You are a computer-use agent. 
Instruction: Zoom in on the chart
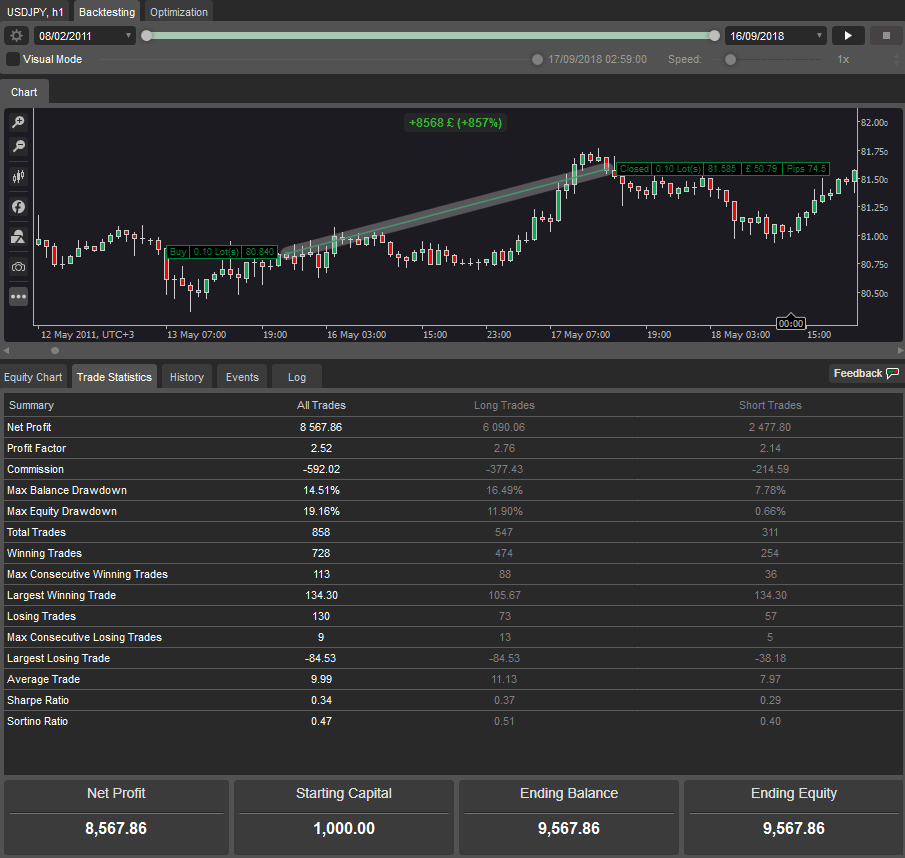[x=18, y=122]
